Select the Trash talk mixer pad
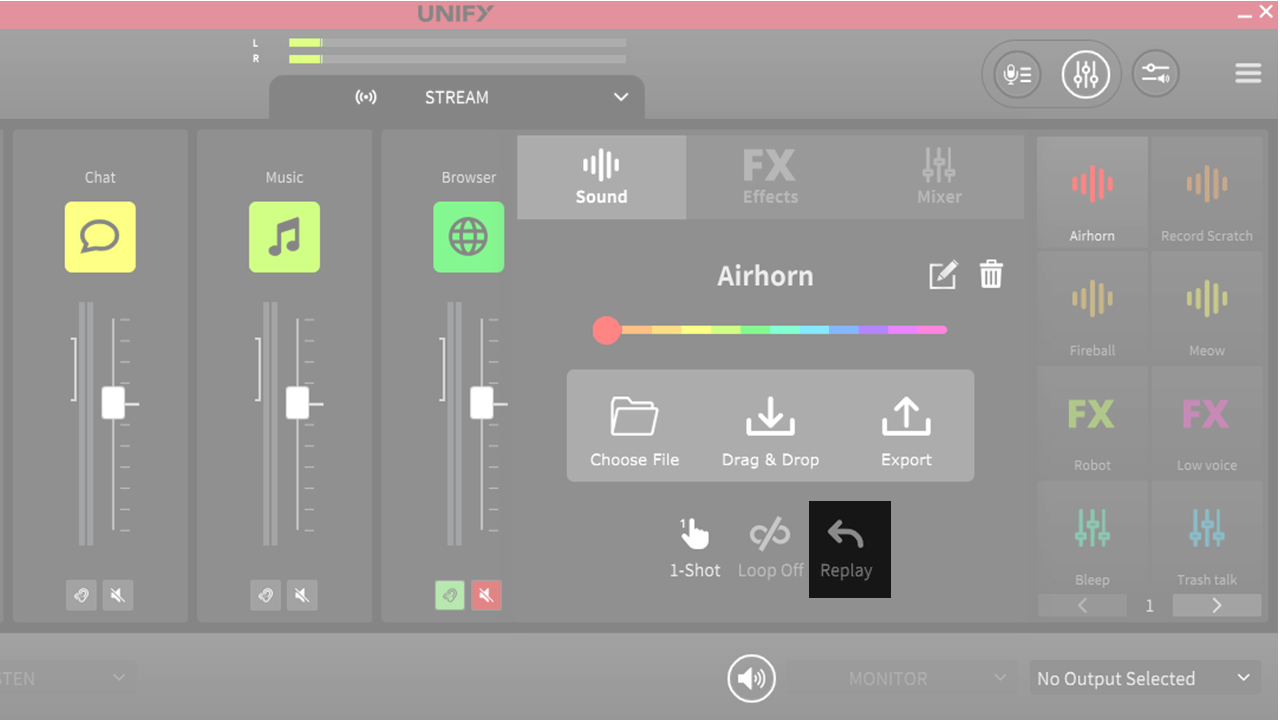 pyautogui.click(x=1206, y=536)
